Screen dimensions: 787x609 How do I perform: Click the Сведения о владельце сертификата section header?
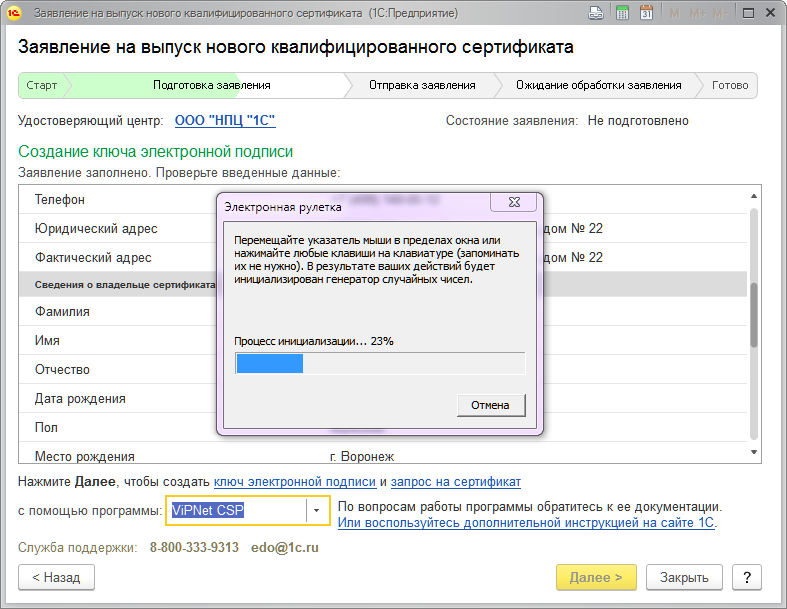383,285
